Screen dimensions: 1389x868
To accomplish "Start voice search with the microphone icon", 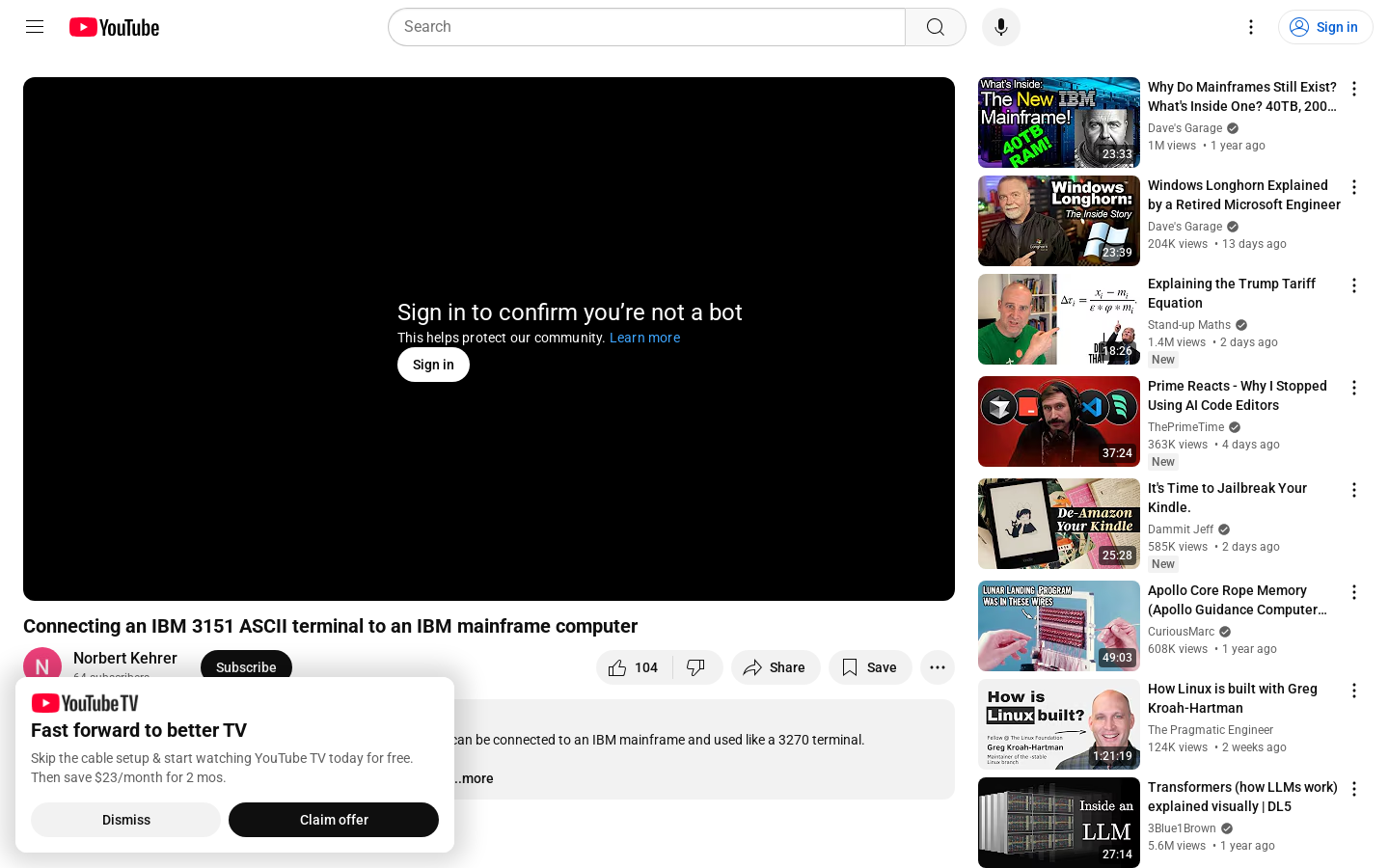I will coord(1001,27).
